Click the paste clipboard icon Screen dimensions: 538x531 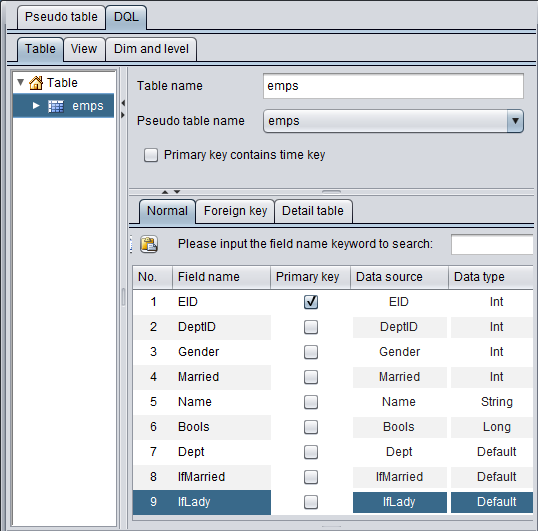149,244
